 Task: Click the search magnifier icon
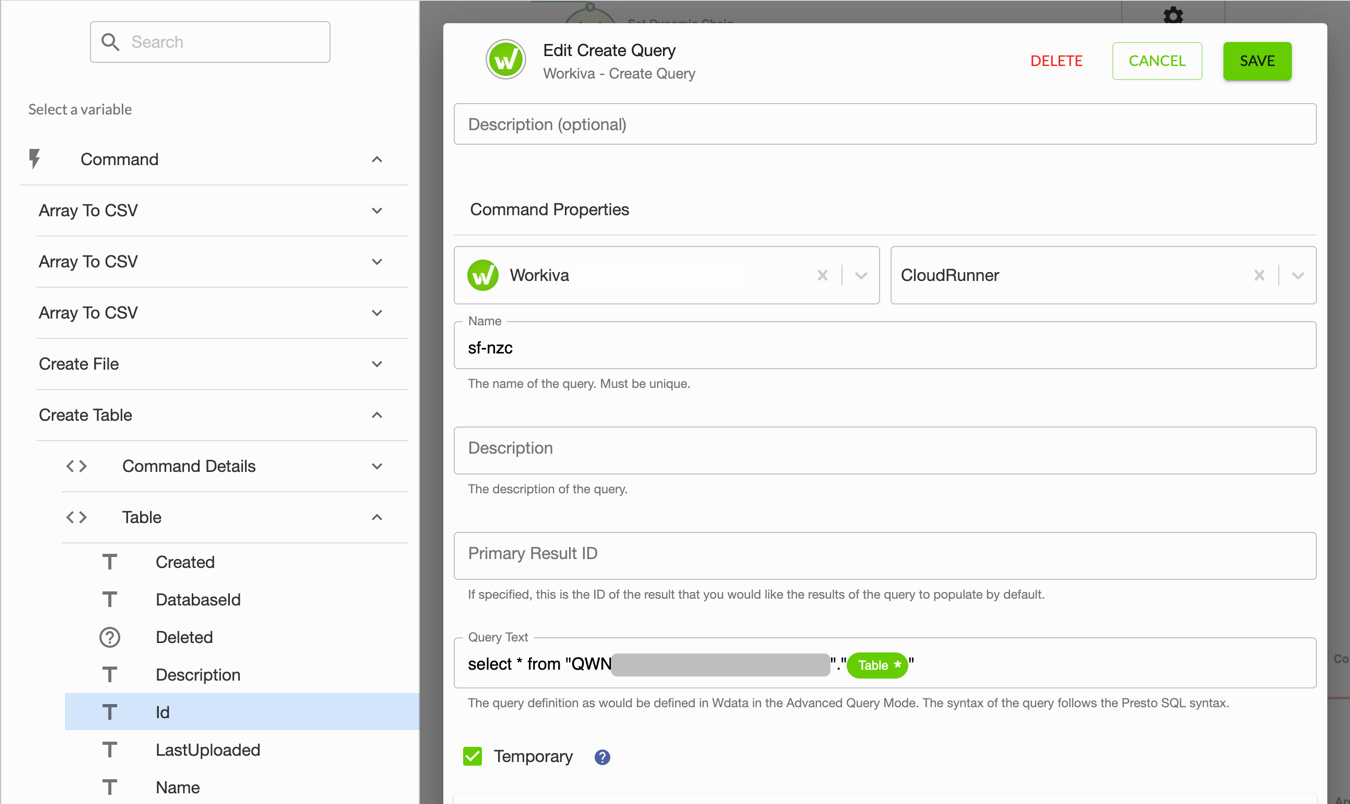coord(111,42)
